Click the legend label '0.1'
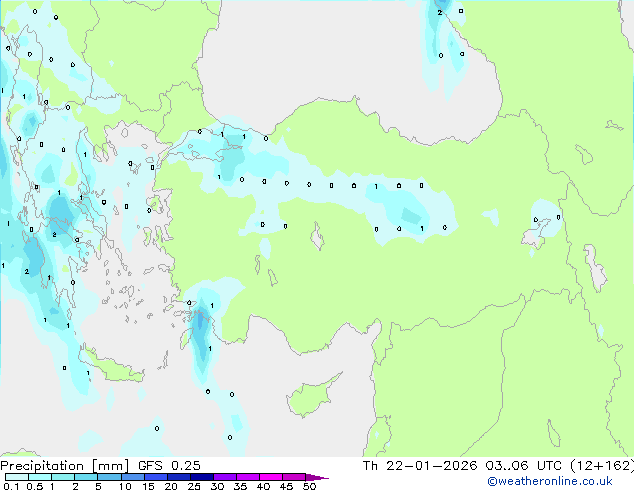Image resolution: width=634 pixels, height=490 pixels. pyautogui.click(x=11, y=486)
